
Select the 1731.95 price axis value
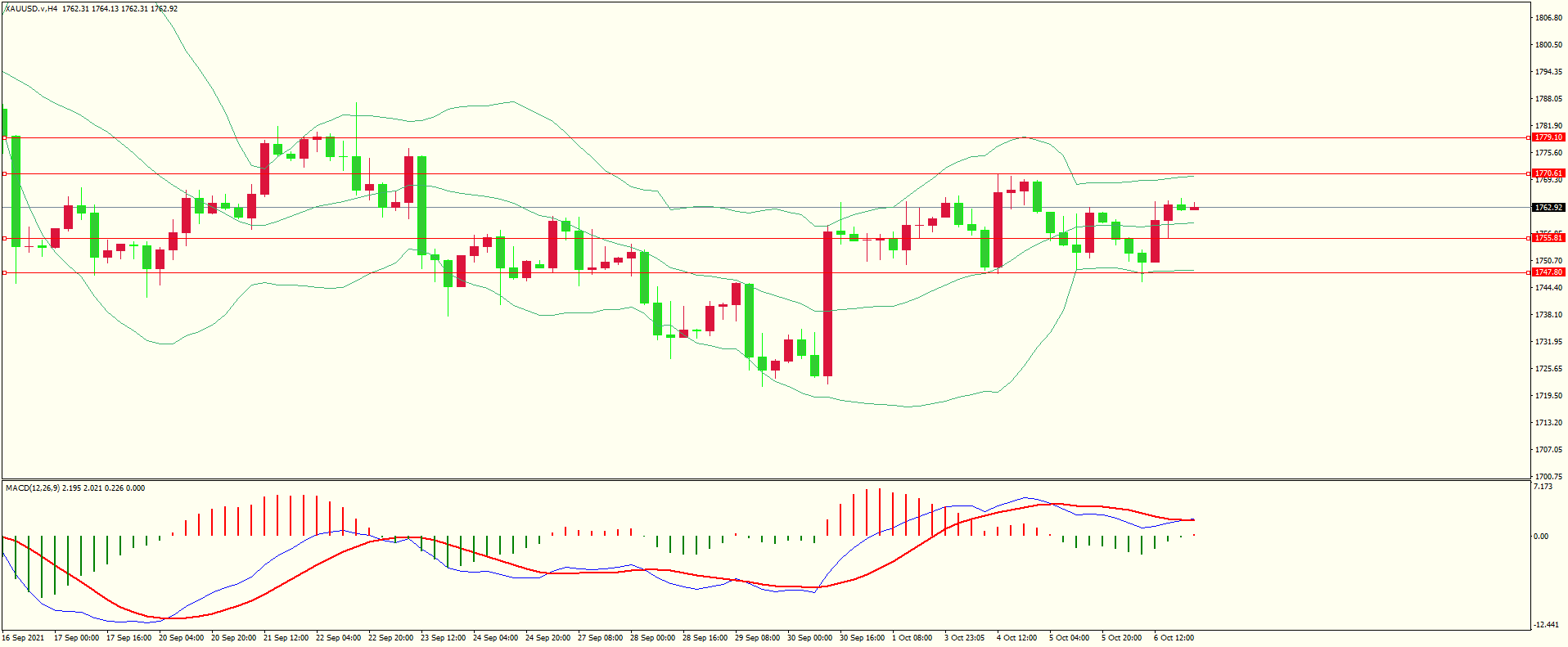tap(1548, 342)
